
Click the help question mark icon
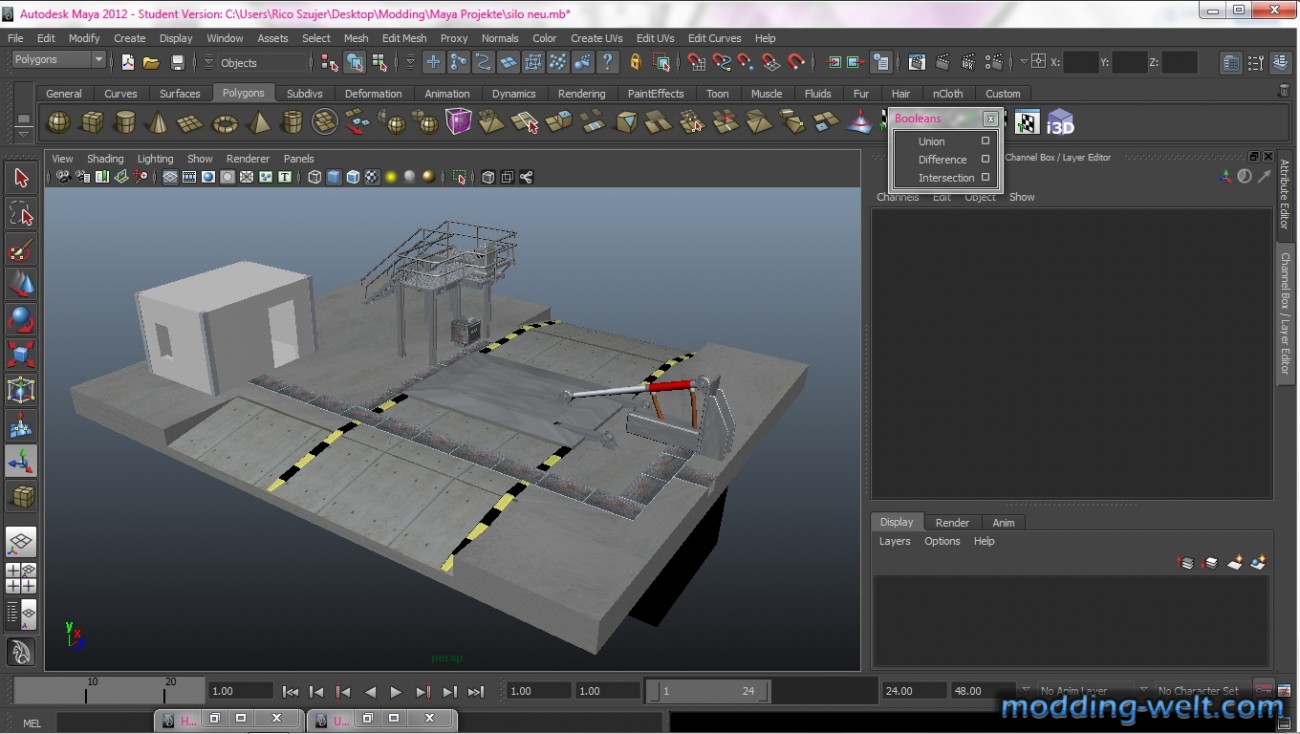click(608, 62)
